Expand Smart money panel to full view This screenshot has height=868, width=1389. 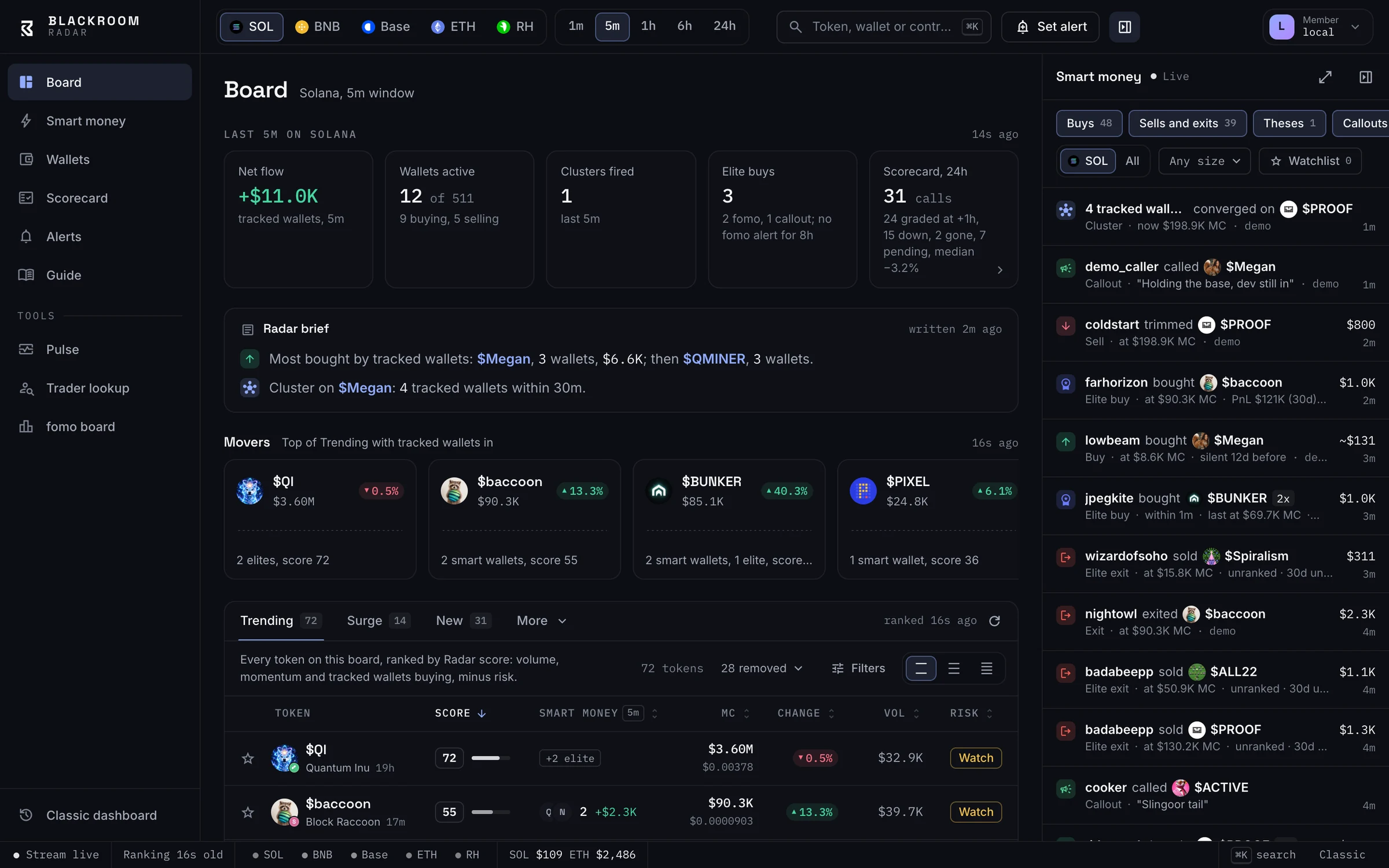1325,77
